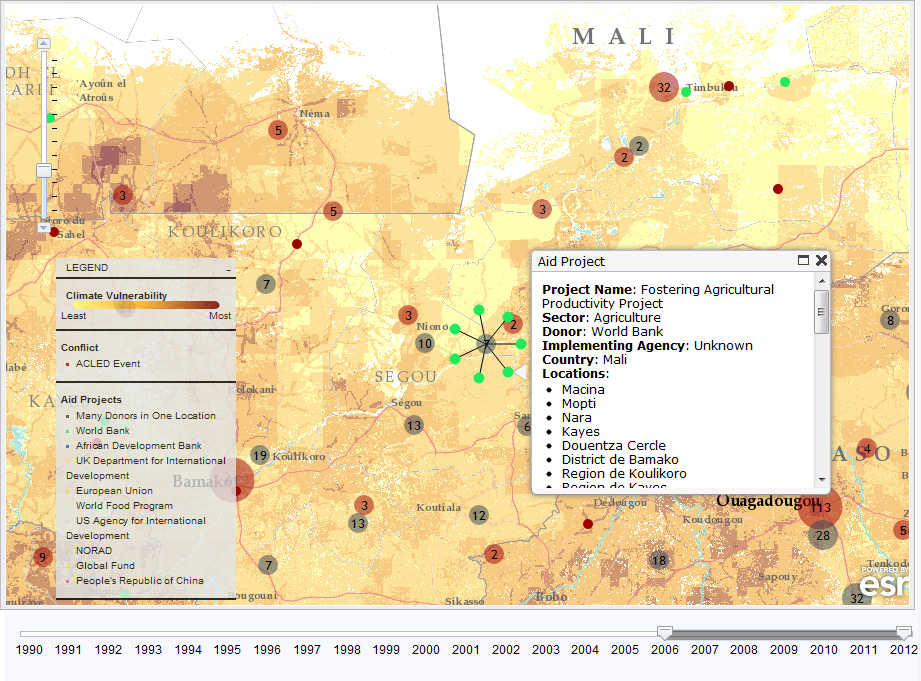Click the cluster marker labeled 113 near Ouagadougou
921x681 pixels.
click(x=821, y=507)
